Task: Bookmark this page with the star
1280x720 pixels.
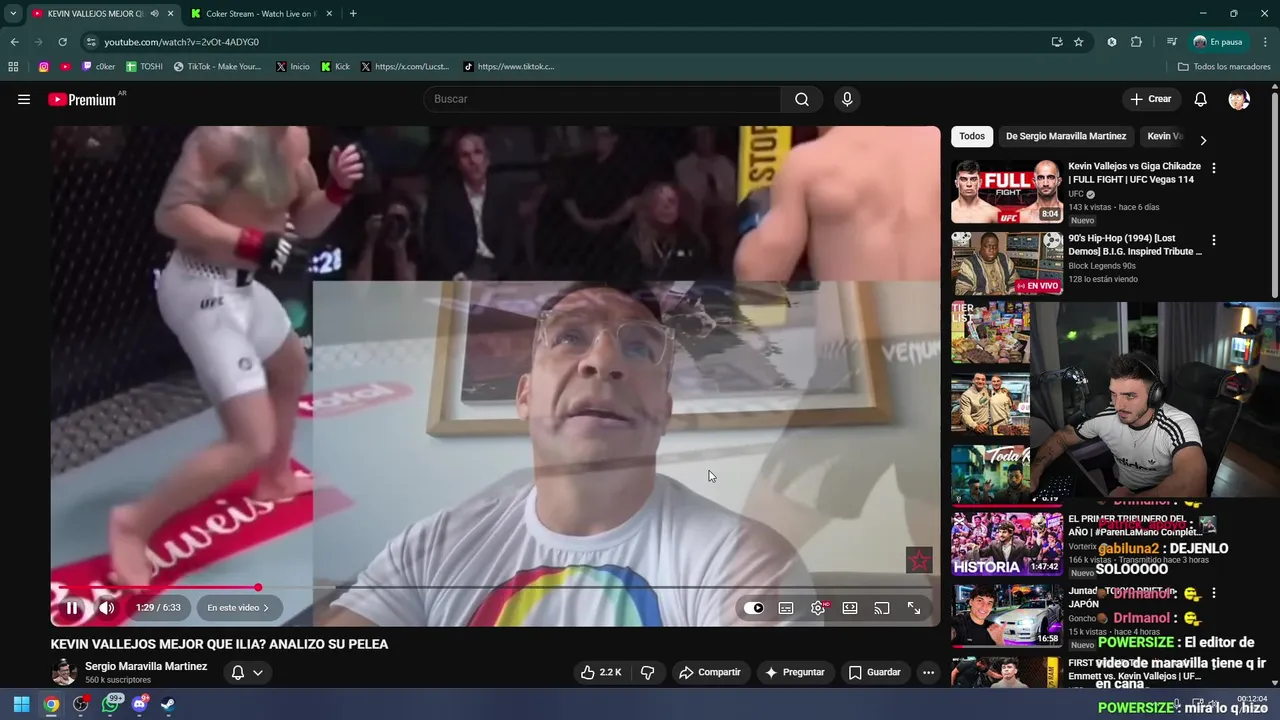Action: [x=1079, y=42]
